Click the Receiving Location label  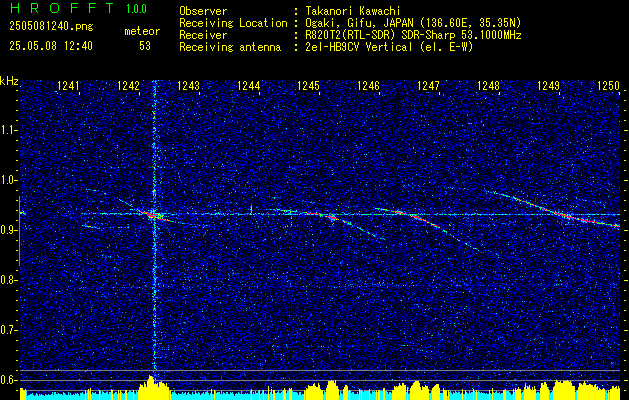[x=233, y=23]
